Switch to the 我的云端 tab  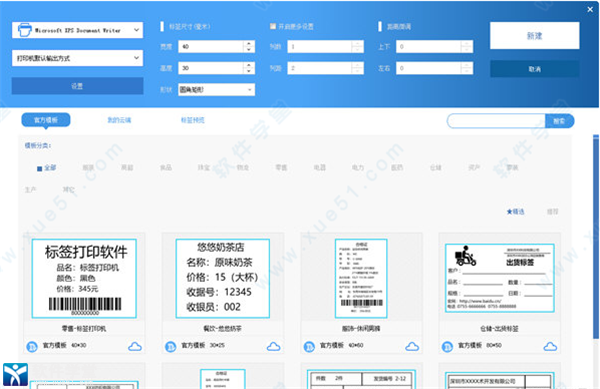[x=119, y=120]
